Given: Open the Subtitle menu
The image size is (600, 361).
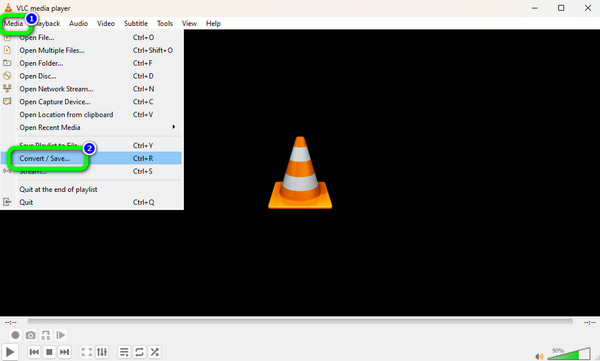Looking at the screenshot, I should 136,23.
